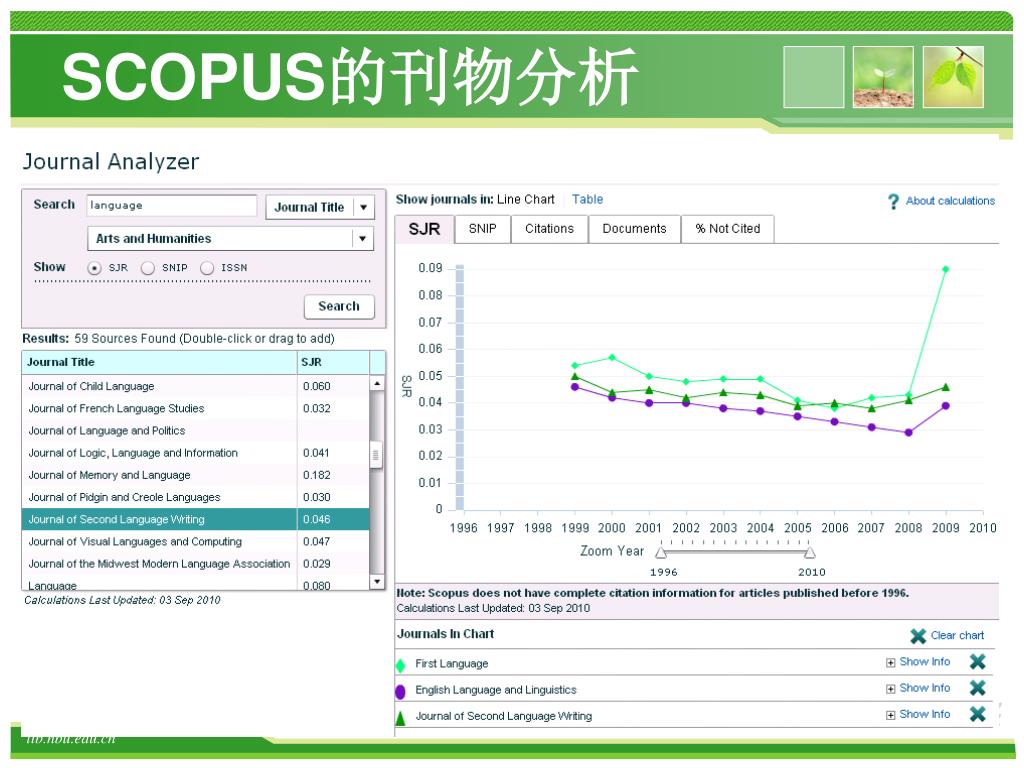The width and height of the screenshot is (1024, 768).
Task: Expand Show Info for Journal of Second Language Writing
Action: pos(918,714)
